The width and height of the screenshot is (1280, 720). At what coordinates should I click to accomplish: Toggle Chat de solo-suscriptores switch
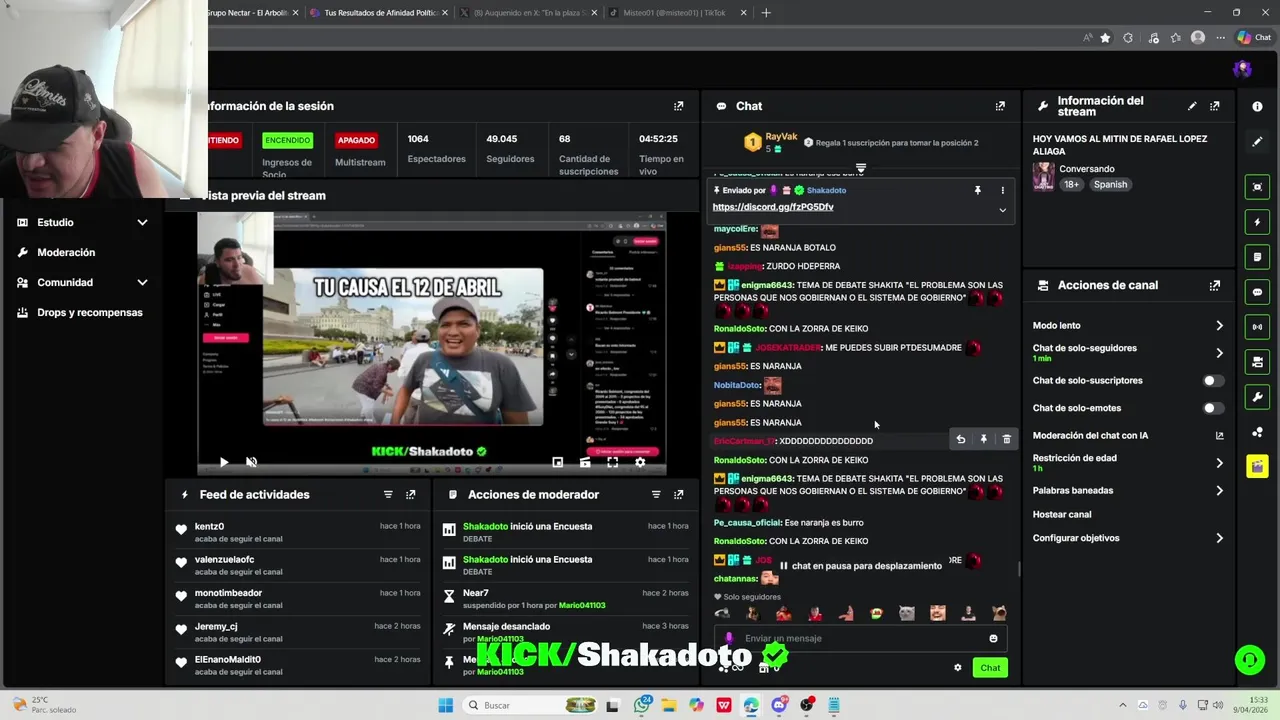pos(1212,380)
